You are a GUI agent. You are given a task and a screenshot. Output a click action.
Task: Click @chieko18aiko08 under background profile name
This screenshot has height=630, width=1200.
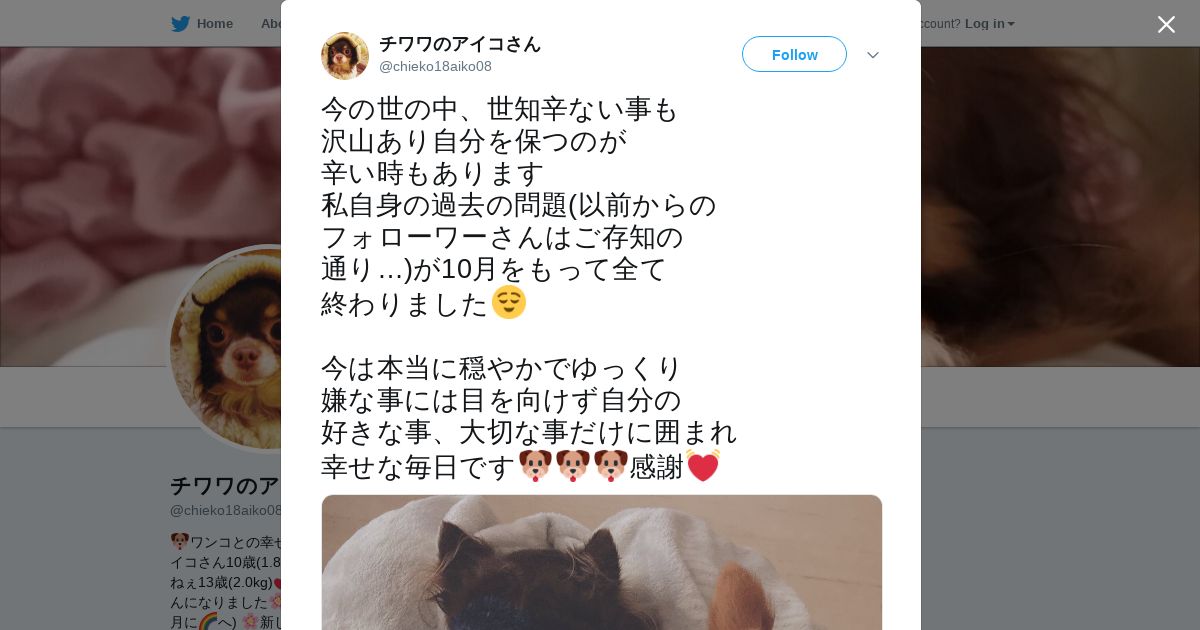[x=226, y=510]
